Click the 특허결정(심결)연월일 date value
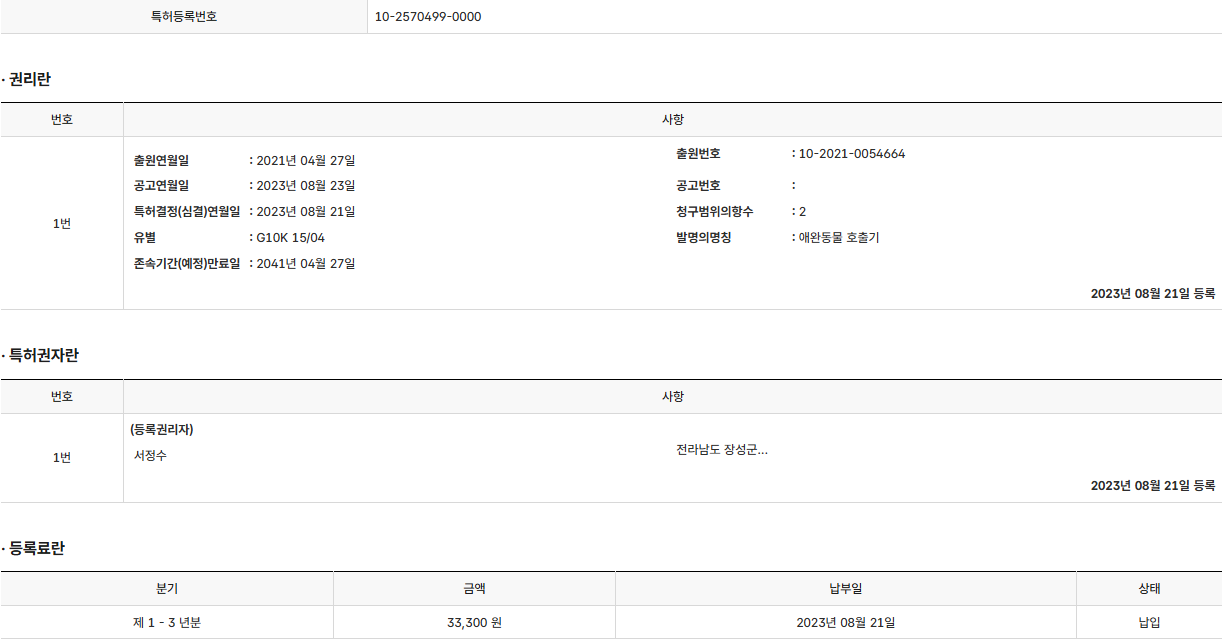The width and height of the screenshot is (1222, 639). 305,212
